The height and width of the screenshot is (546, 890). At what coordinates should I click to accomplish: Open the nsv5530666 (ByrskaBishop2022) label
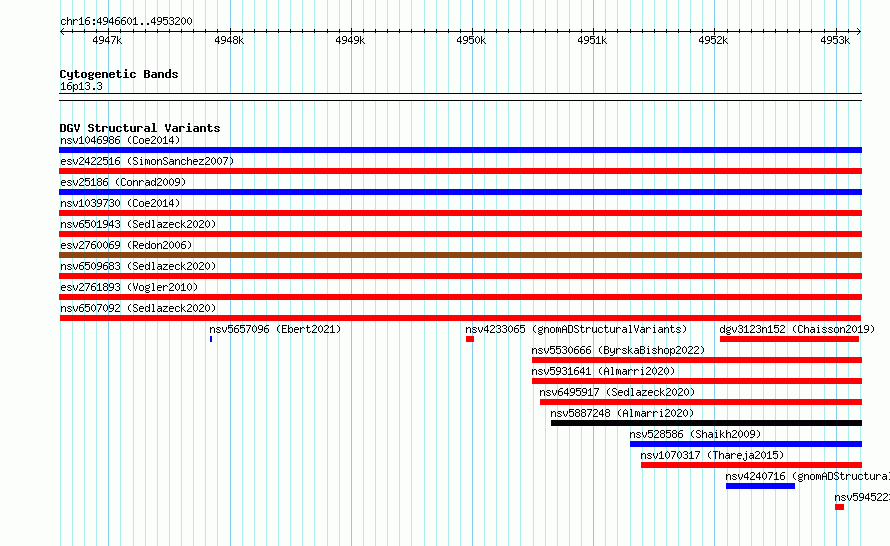(618, 350)
